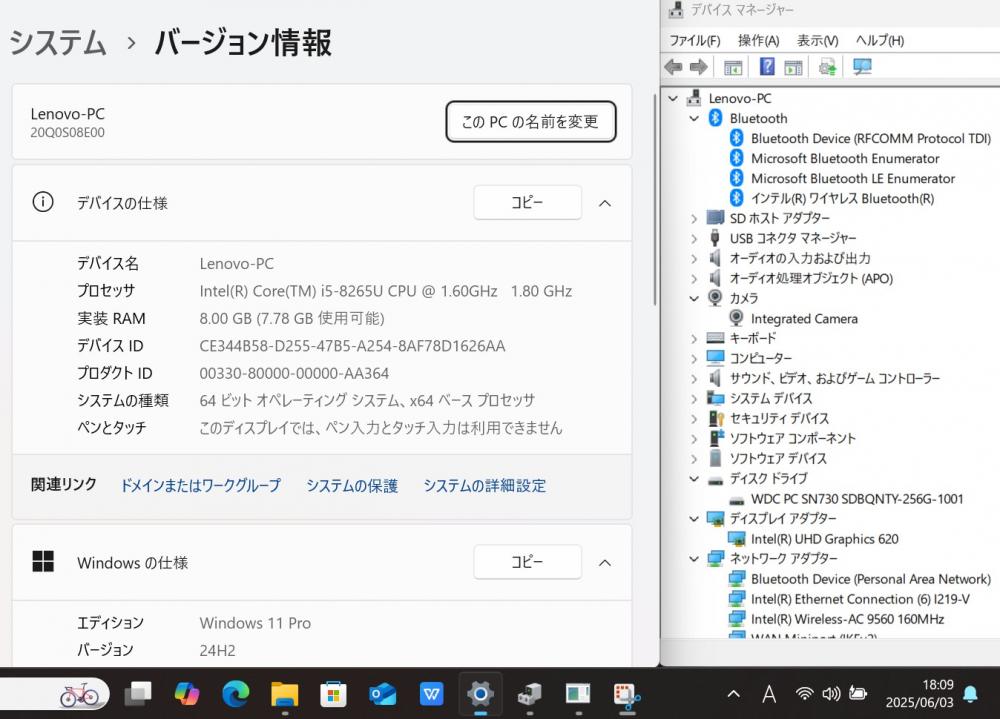Select システム デバイス category
The image size is (1000, 719).
[x=771, y=398]
